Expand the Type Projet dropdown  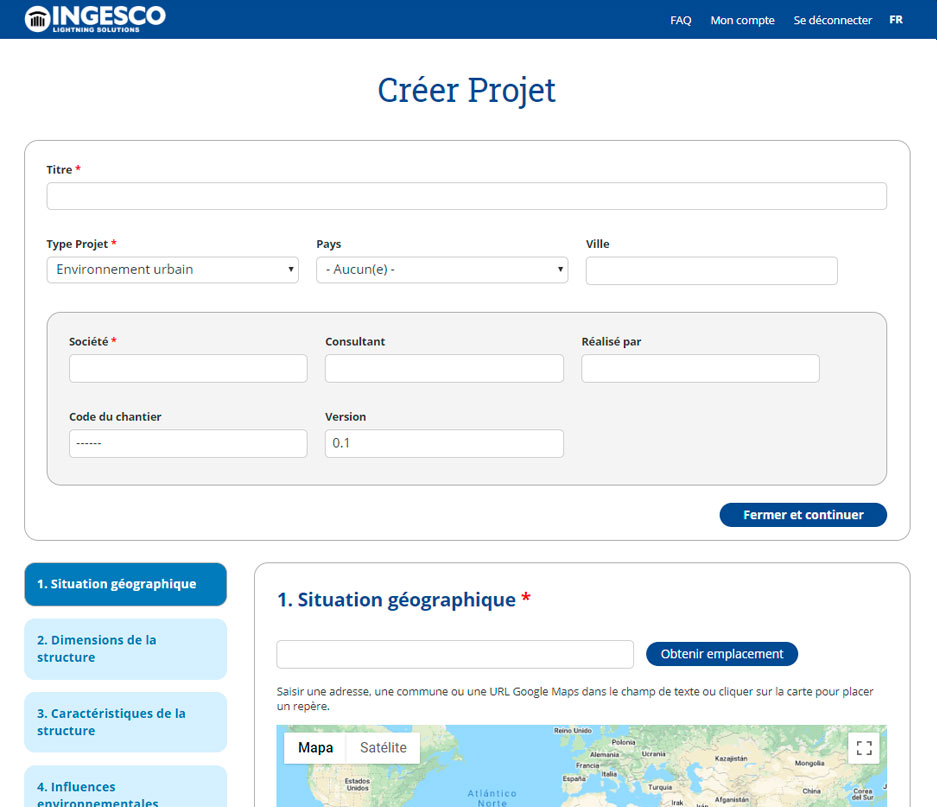(172, 270)
